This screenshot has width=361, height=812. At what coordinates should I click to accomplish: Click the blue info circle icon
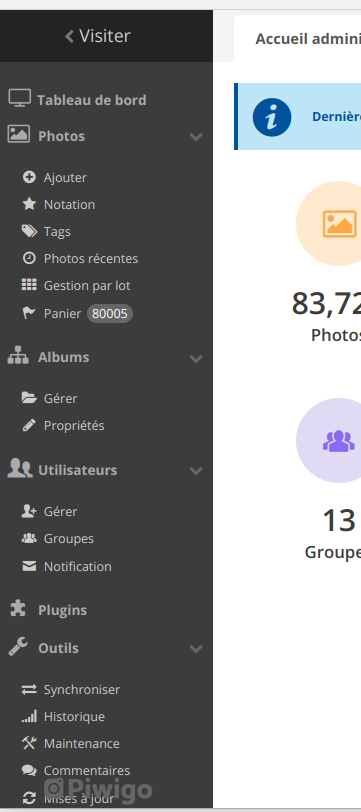(272, 117)
